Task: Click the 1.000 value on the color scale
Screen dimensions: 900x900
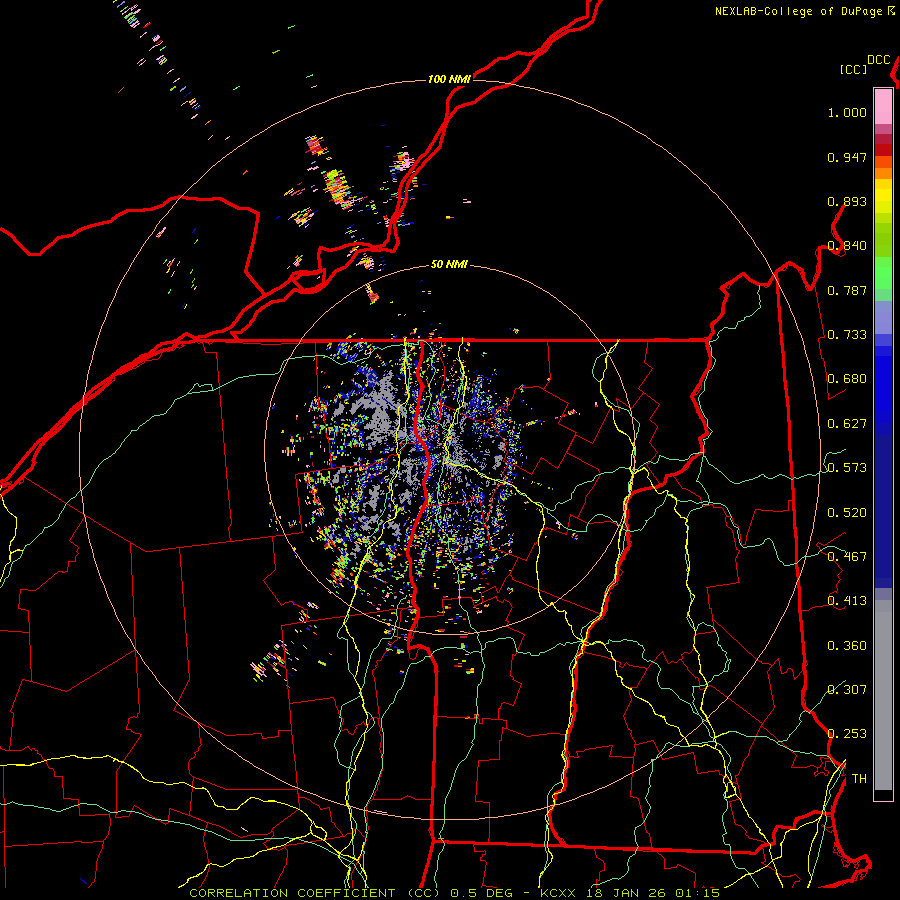Action: (847, 112)
